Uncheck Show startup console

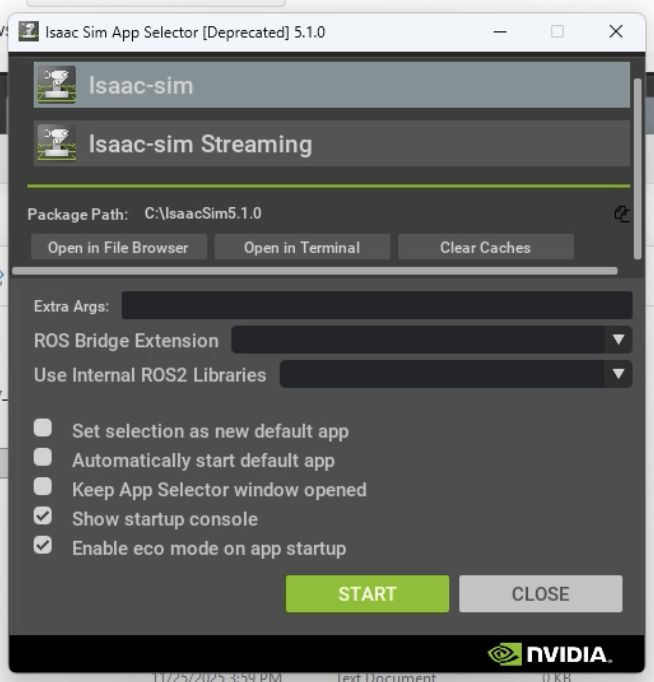43,516
